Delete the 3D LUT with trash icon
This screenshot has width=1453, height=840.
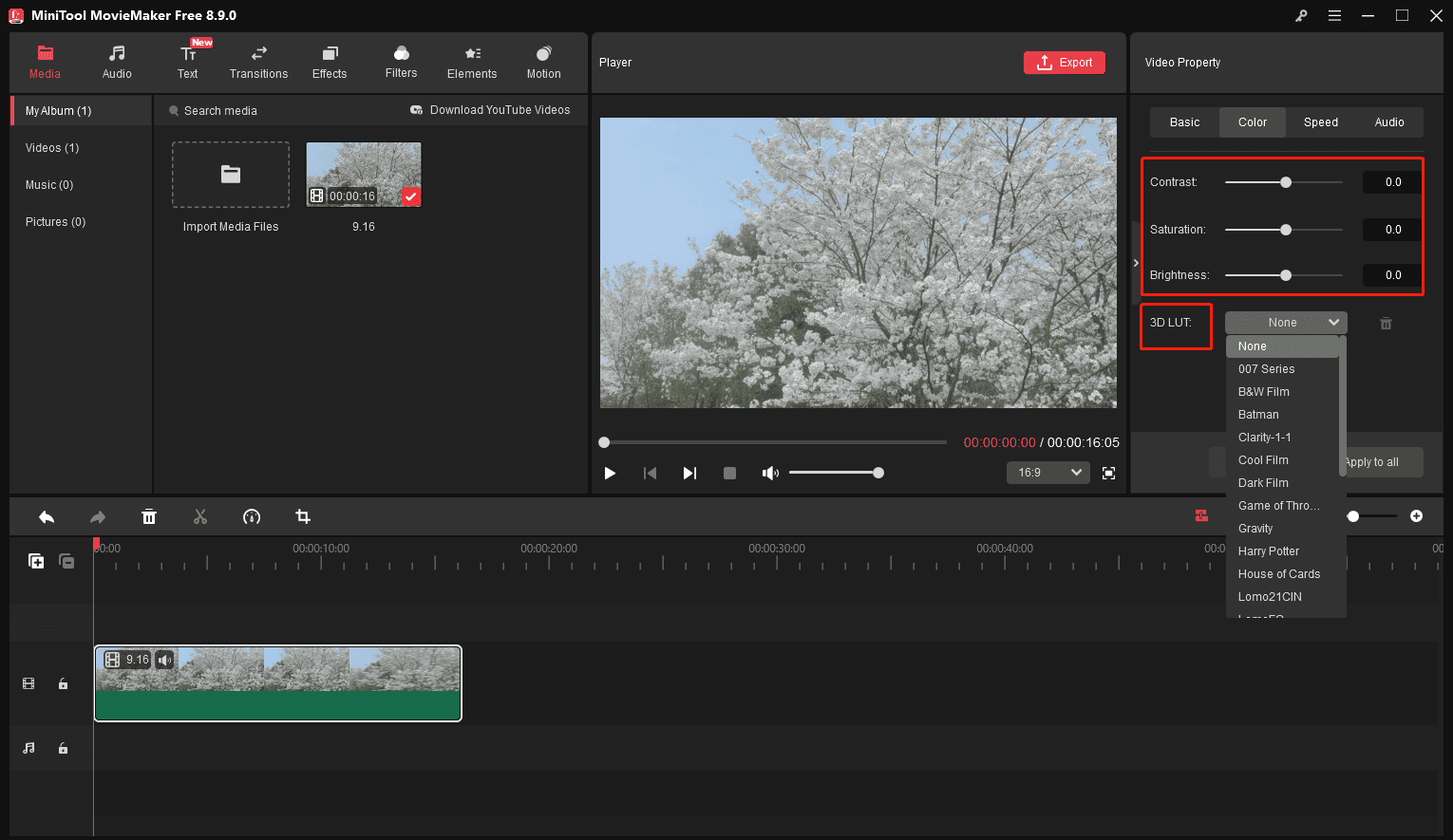1386,324
